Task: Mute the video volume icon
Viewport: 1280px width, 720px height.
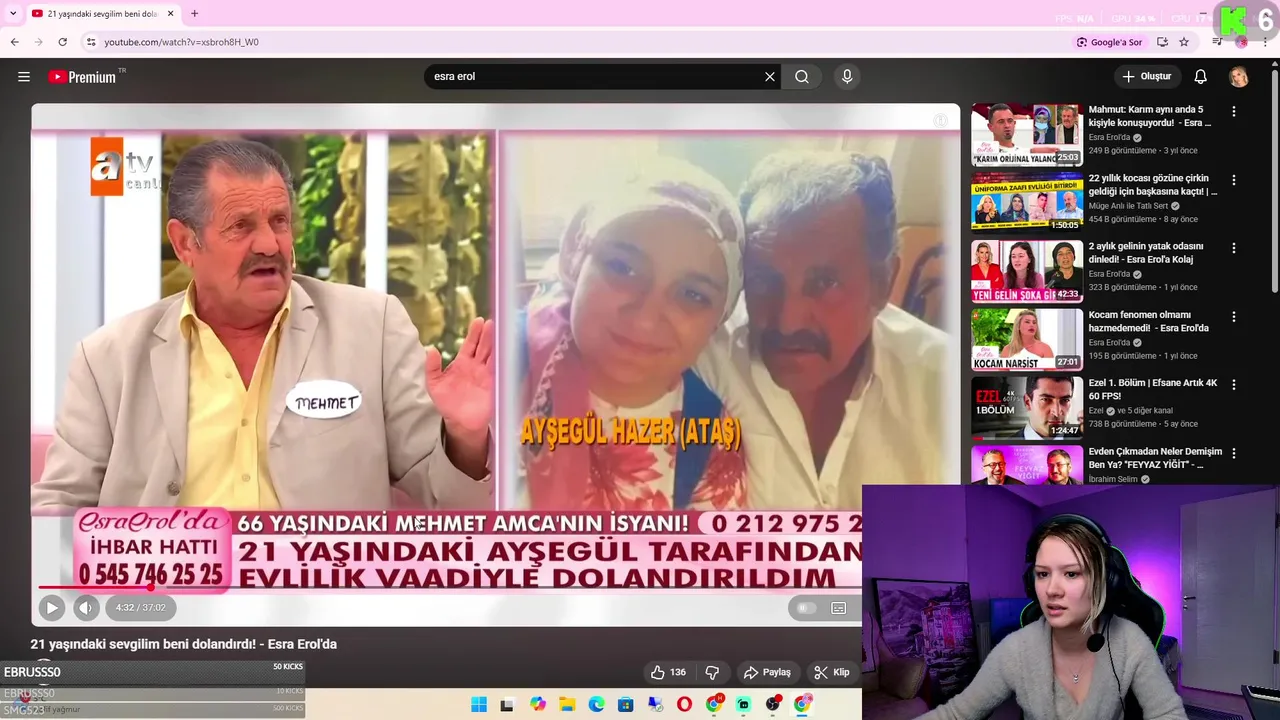Action: 86,607
